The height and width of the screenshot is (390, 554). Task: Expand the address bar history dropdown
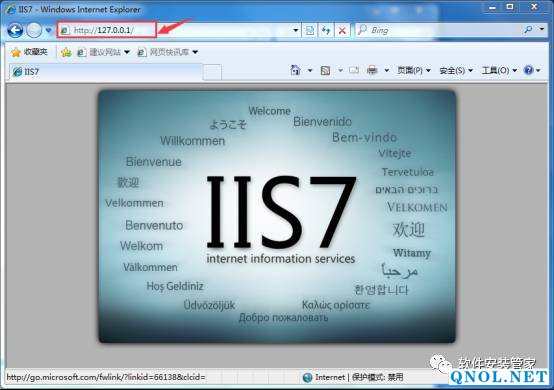pyautogui.click(x=296, y=30)
